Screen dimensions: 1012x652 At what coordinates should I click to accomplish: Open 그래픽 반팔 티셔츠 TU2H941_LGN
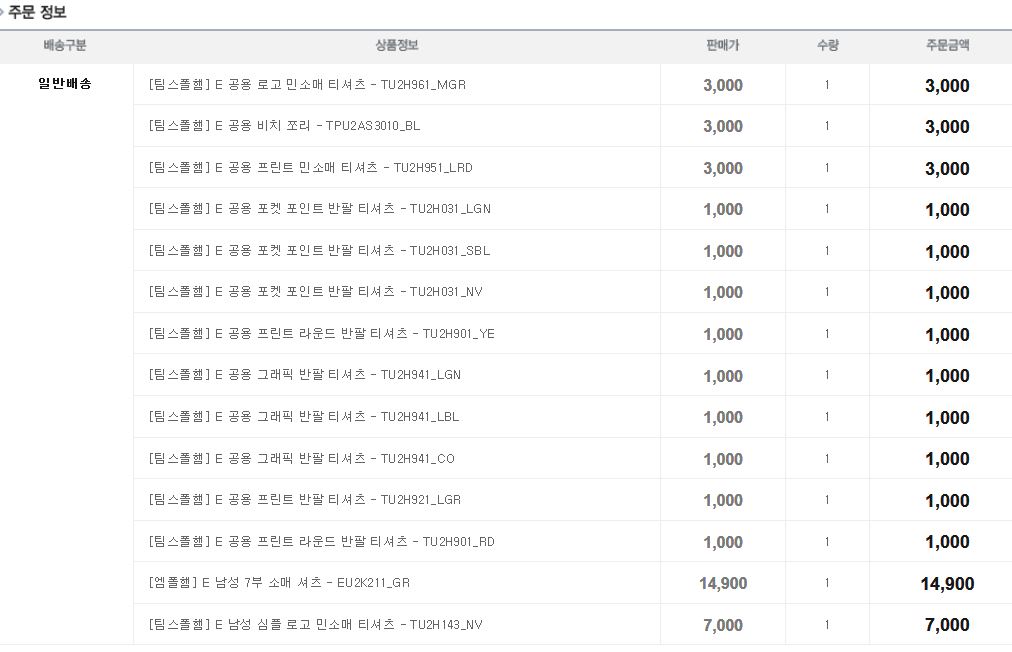(x=304, y=375)
